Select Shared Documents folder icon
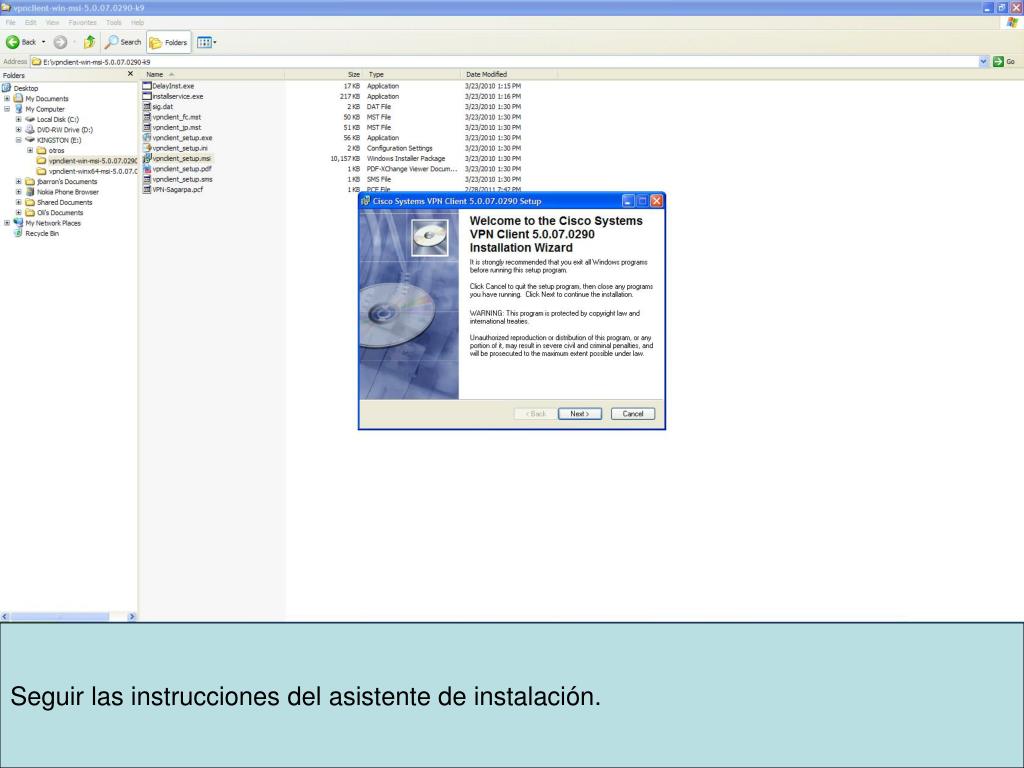 click(30, 202)
